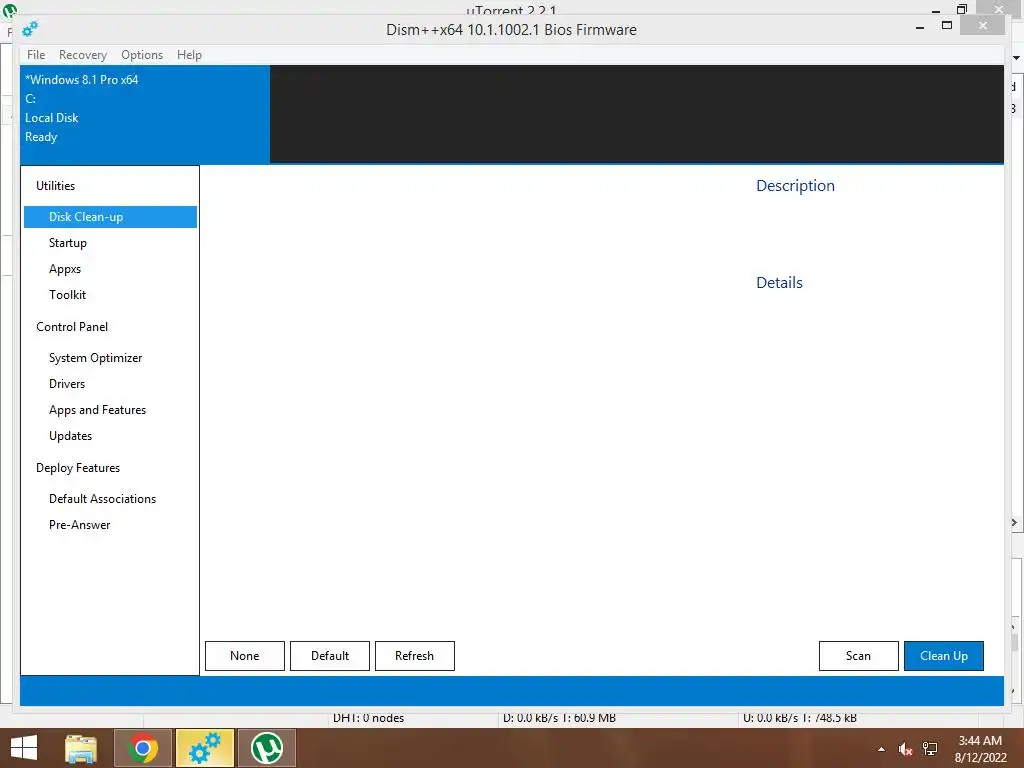Click the Refresh button
Screen dimensions: 1024x768
(415, 656)
